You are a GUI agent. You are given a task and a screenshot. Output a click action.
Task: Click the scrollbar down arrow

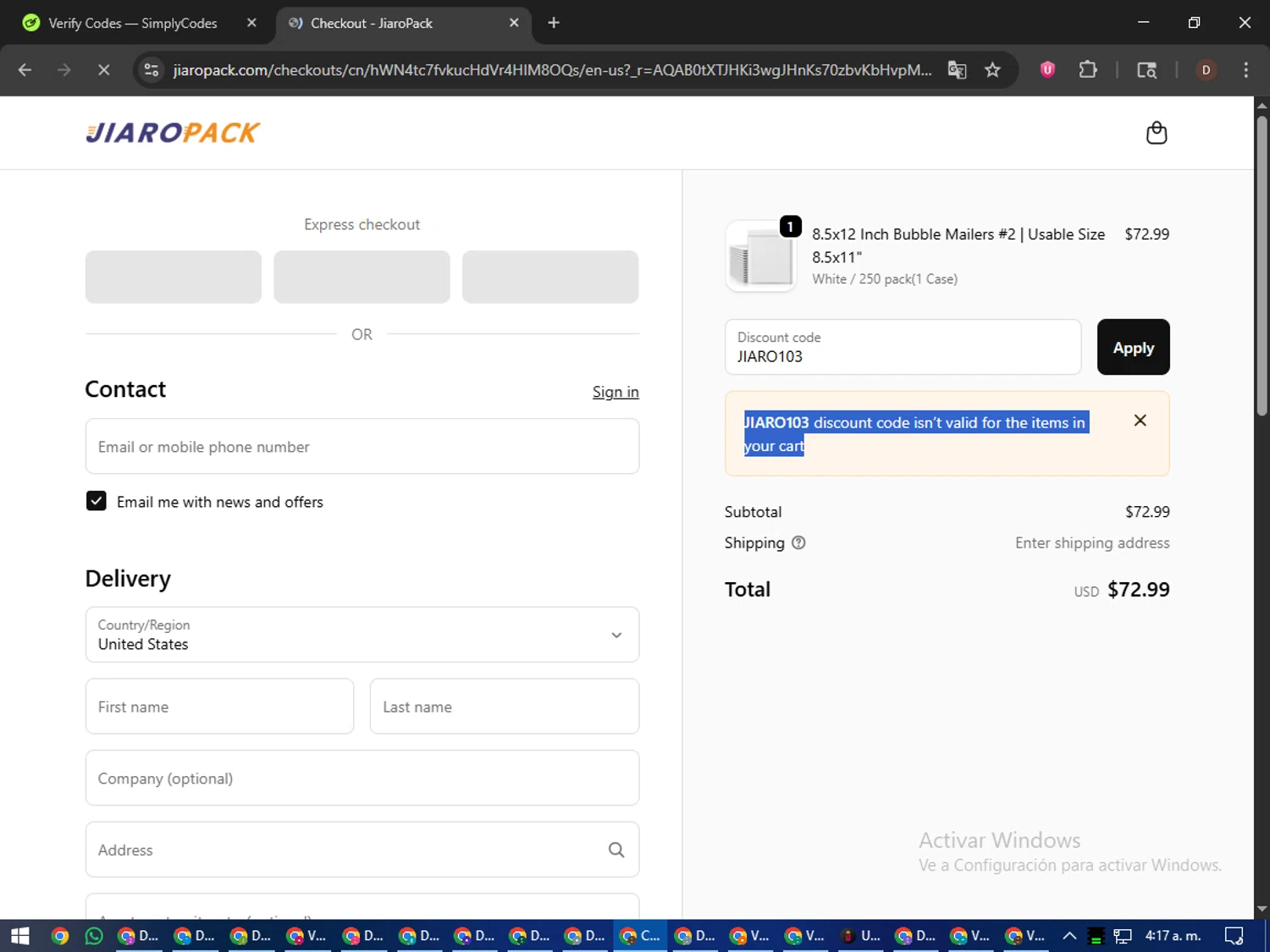click(x=1262, y=909)
